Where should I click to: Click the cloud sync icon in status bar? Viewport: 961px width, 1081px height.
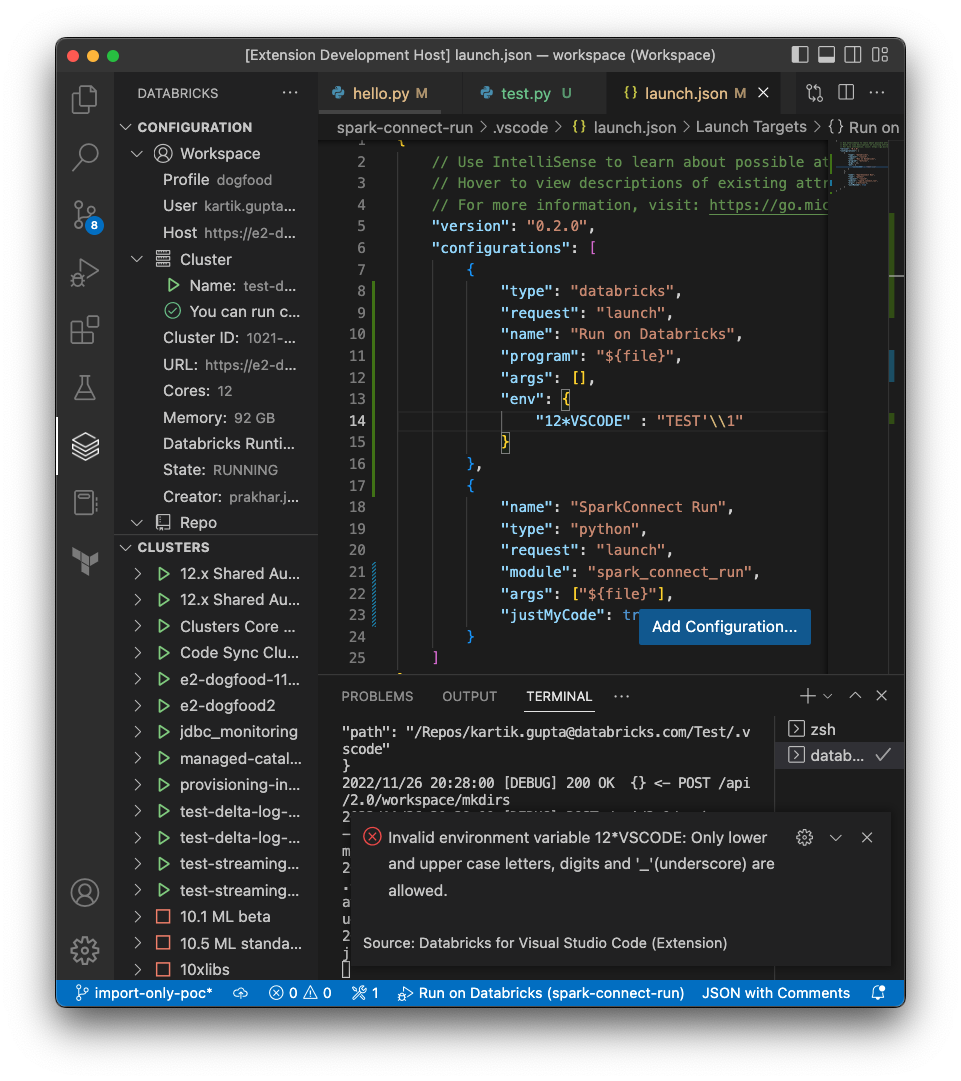coord(240,993)
